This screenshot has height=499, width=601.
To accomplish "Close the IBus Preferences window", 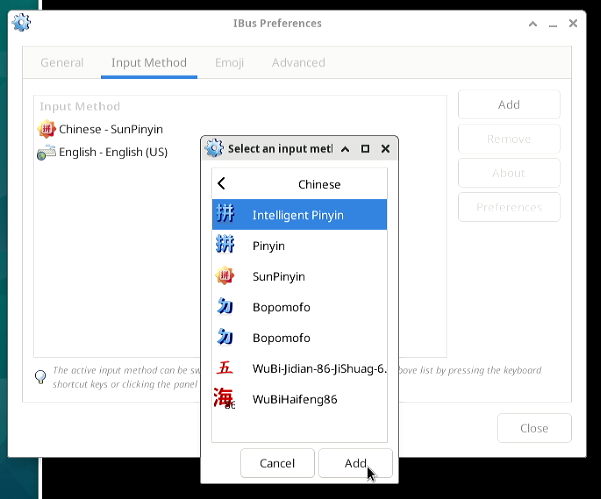I will (x=573, y=23).
